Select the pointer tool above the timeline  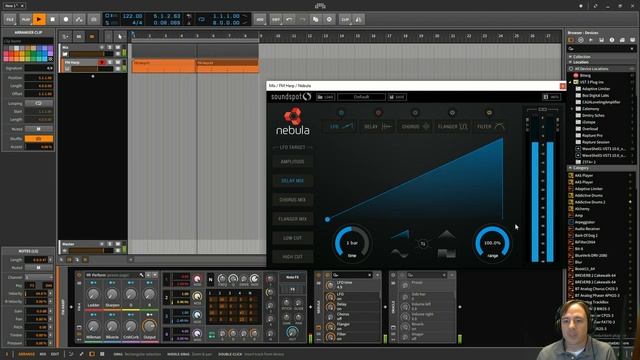point(119,37)
